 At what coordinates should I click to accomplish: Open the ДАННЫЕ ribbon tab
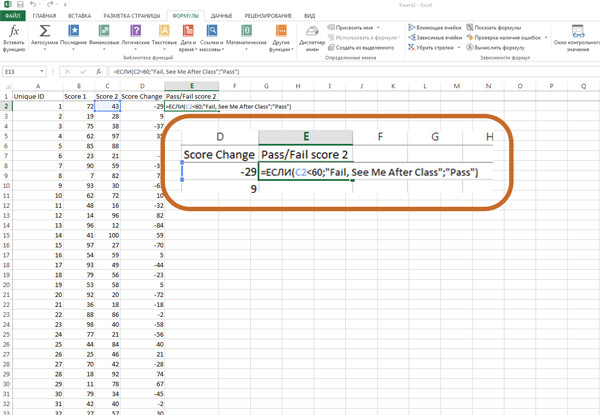[221, 16]
